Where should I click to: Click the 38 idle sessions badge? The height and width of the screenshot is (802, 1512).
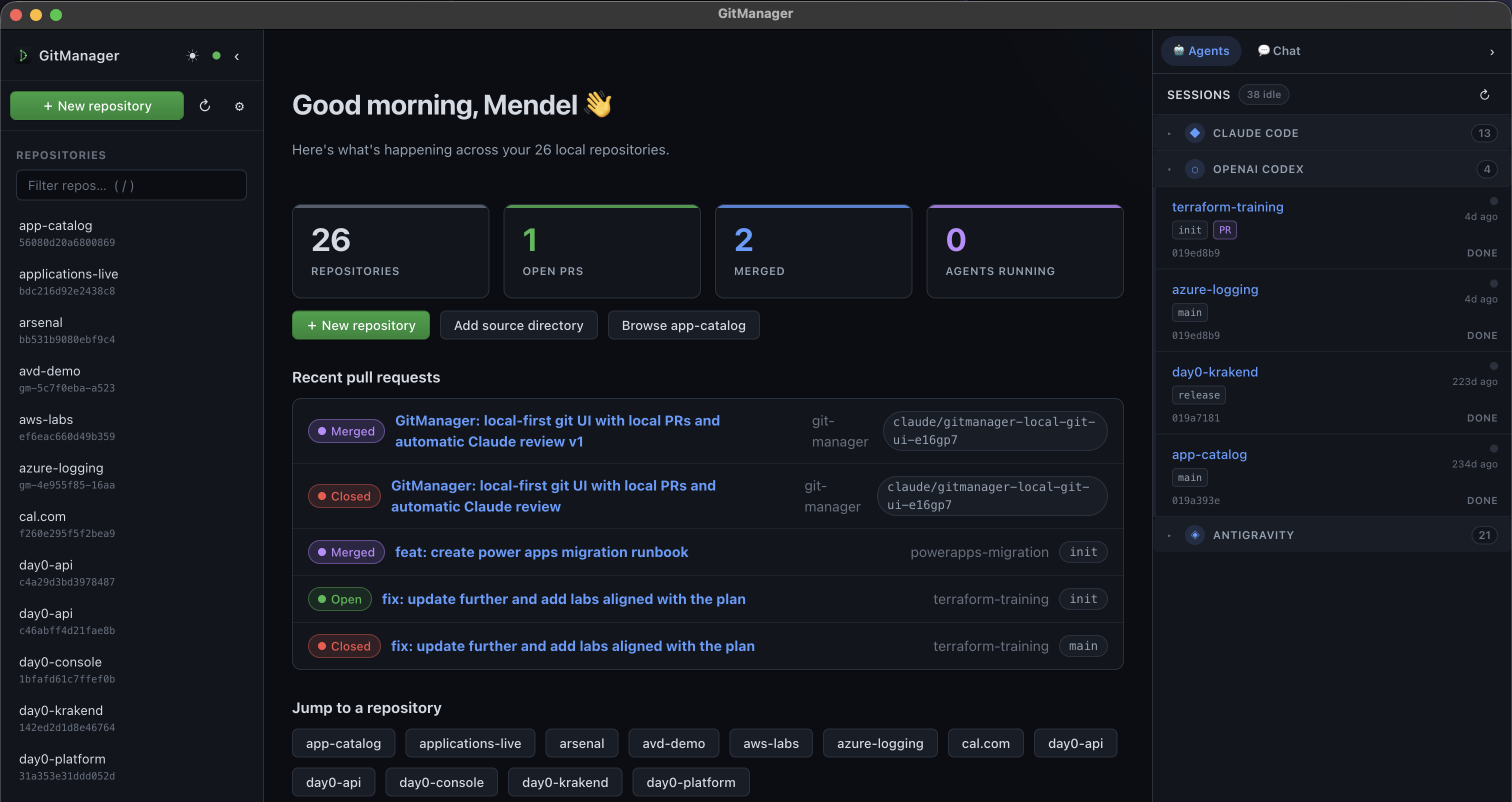click(x=1263, y=94)
